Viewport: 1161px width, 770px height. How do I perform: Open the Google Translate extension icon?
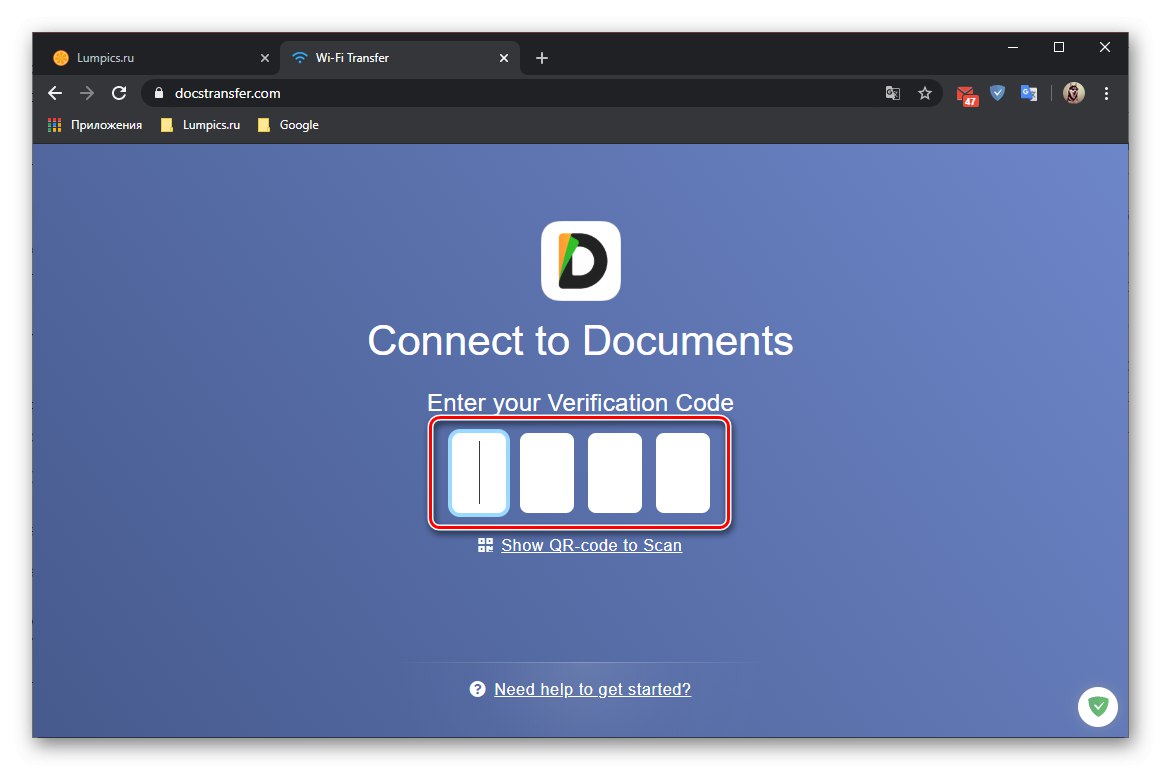[1028, 93]
